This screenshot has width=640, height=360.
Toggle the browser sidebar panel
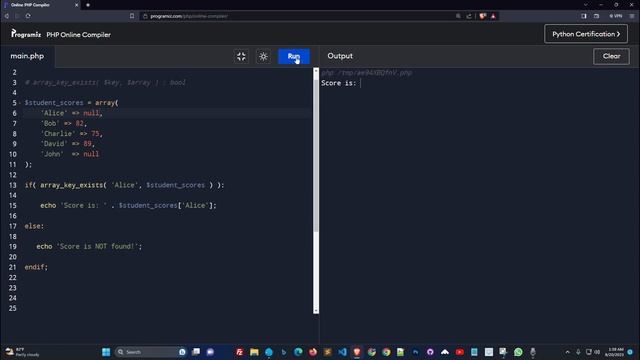coord(584,16)
